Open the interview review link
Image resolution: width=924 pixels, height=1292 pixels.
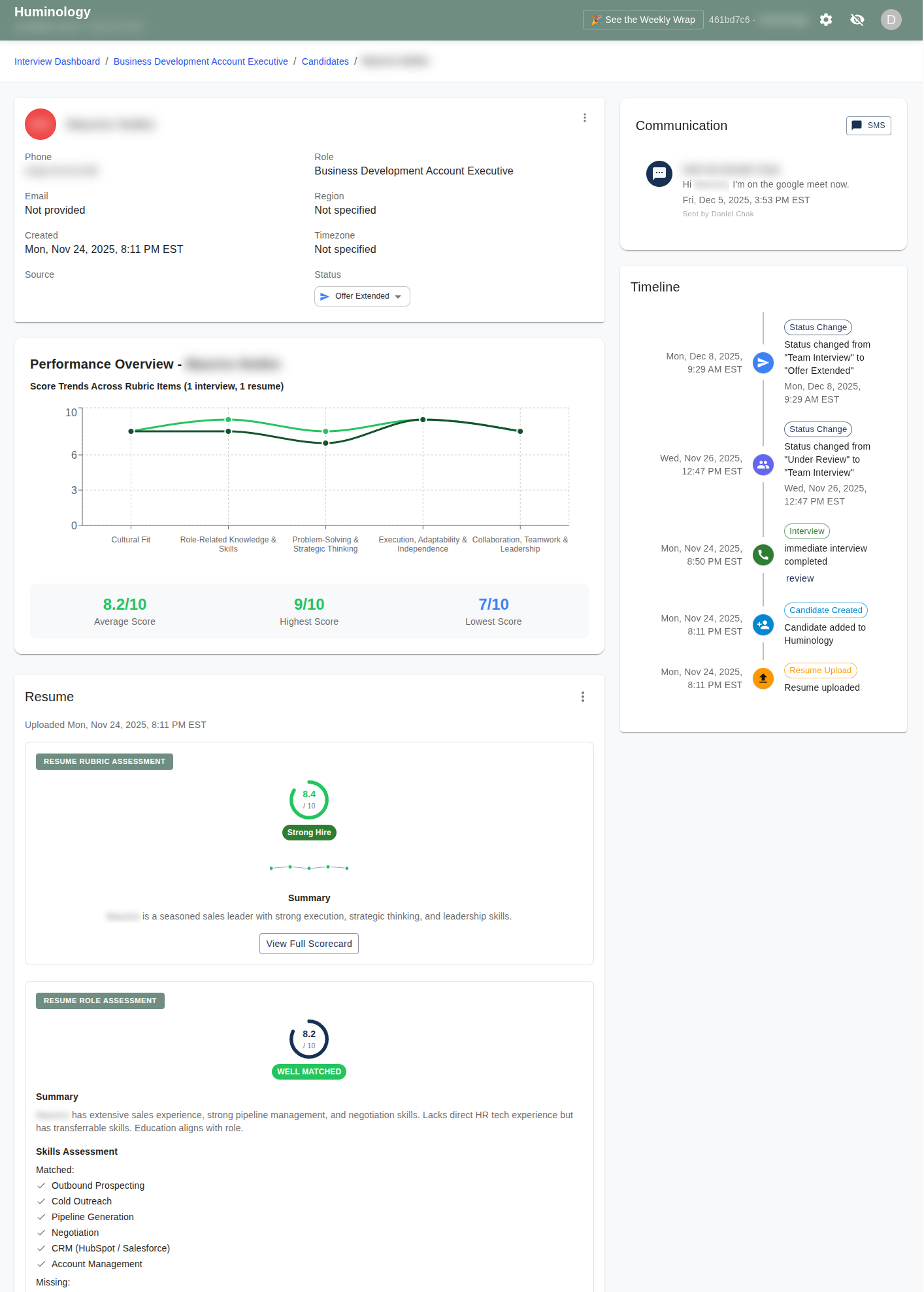pyautogui.click(x=799, y=578)
